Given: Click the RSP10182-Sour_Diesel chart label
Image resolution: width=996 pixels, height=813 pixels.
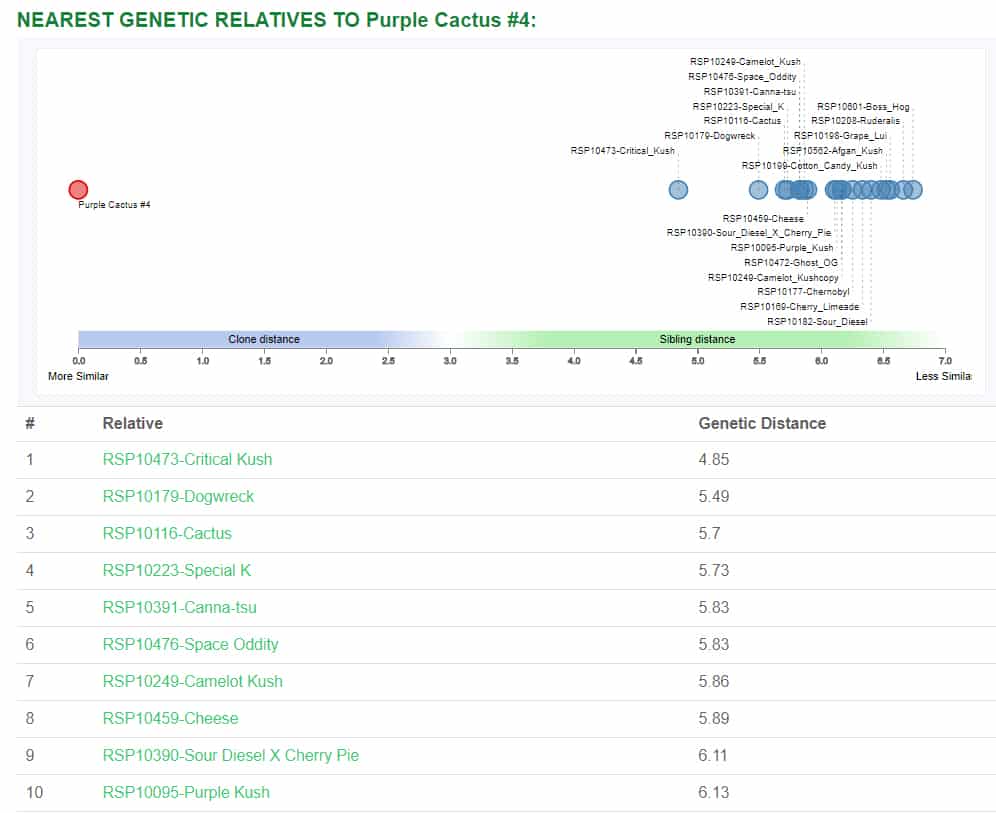Looking at the screenshot, I should [817, 321].
